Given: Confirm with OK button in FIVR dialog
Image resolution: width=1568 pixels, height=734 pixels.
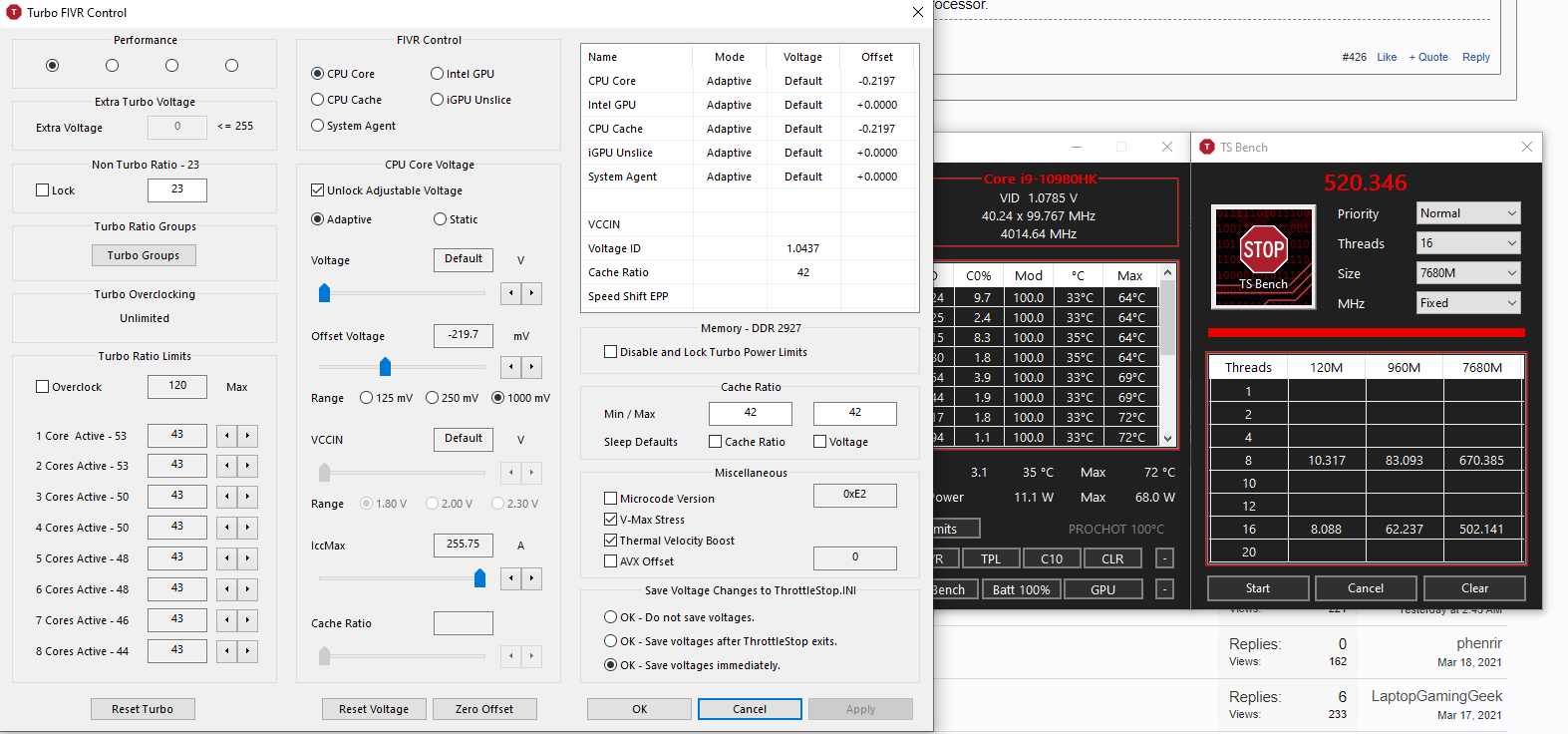Looking at the screenshot, I should (639, 709).
